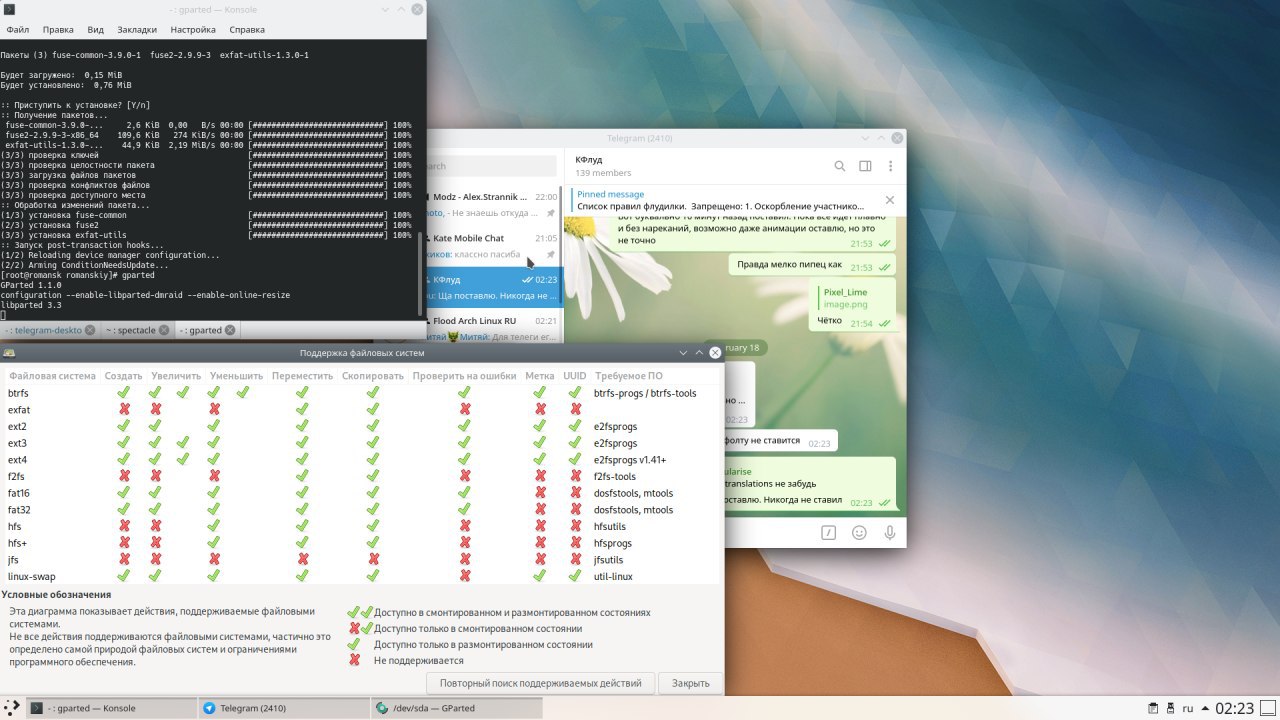The width and height of the screenshot is (1280, 720).
Task: Click Переместить column header
Action: point(303,376)
